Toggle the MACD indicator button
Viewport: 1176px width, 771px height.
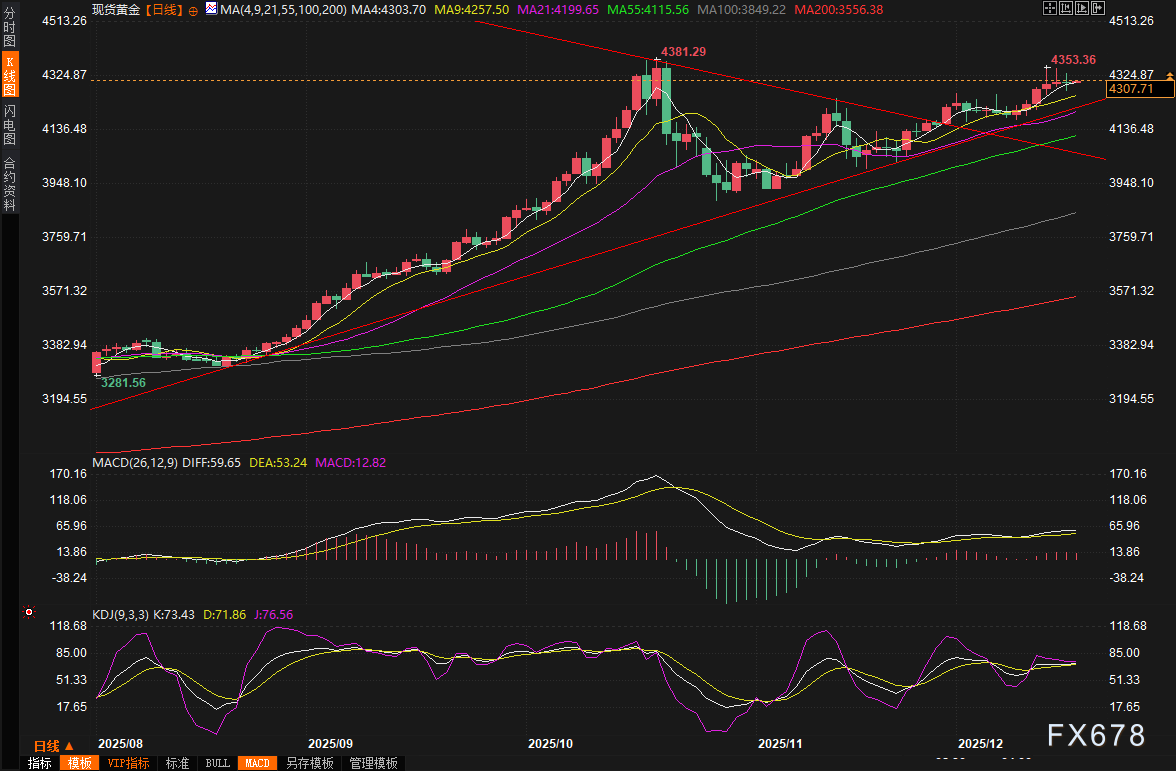[257, 763]
